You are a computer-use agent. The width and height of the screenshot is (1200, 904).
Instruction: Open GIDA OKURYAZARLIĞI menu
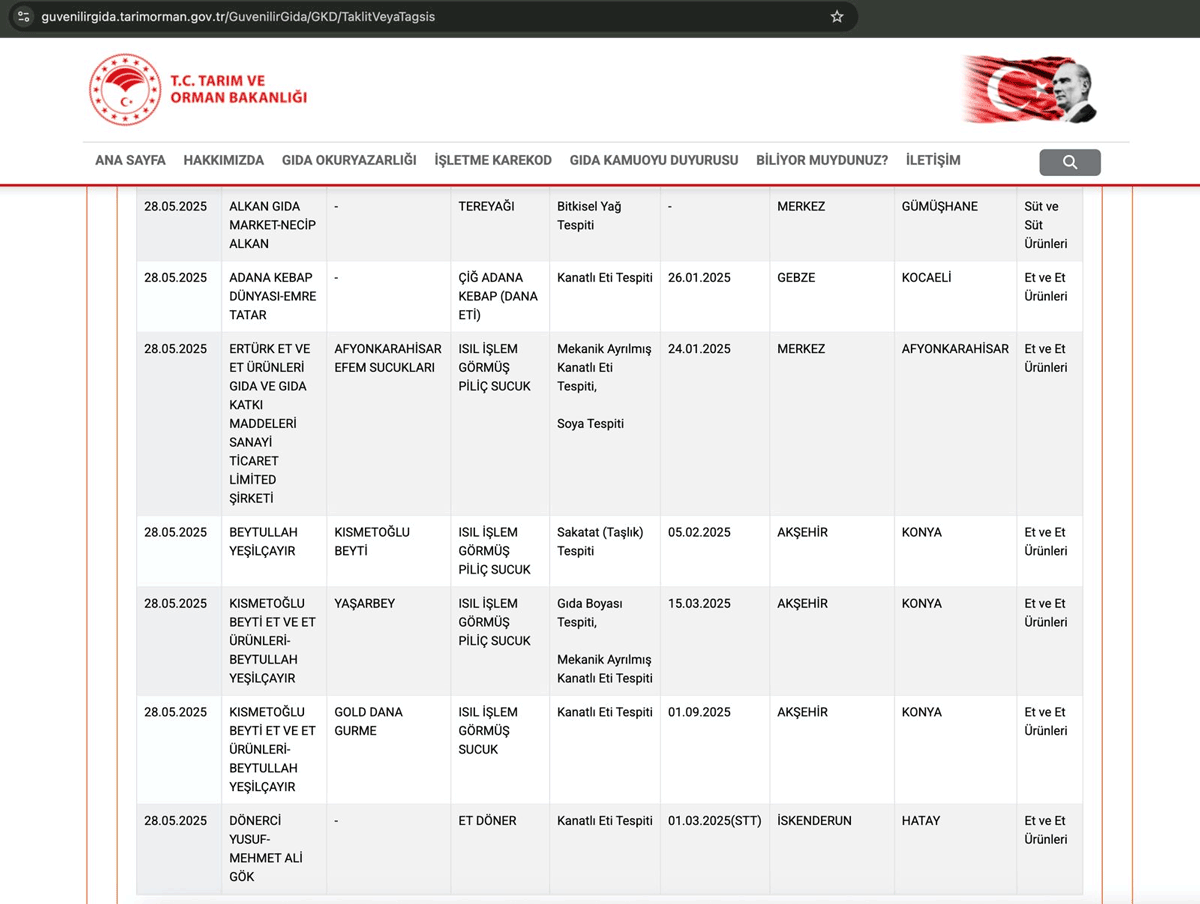pyautogui.click(x=349, y=160)
